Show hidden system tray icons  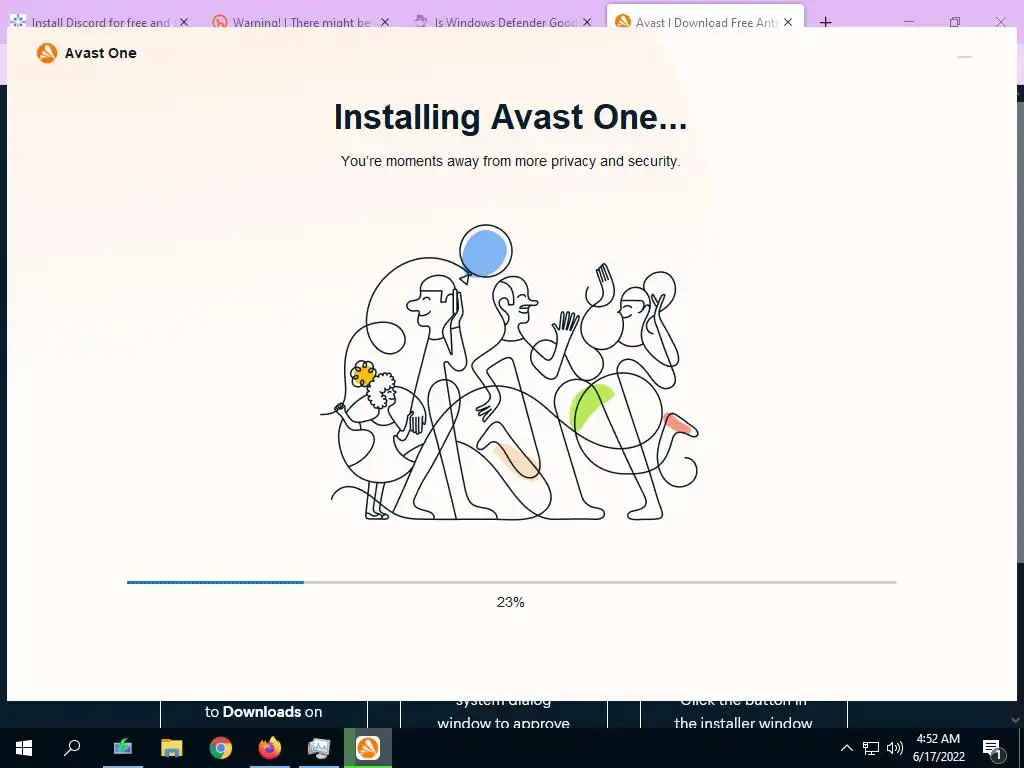(x=846, y=748)
